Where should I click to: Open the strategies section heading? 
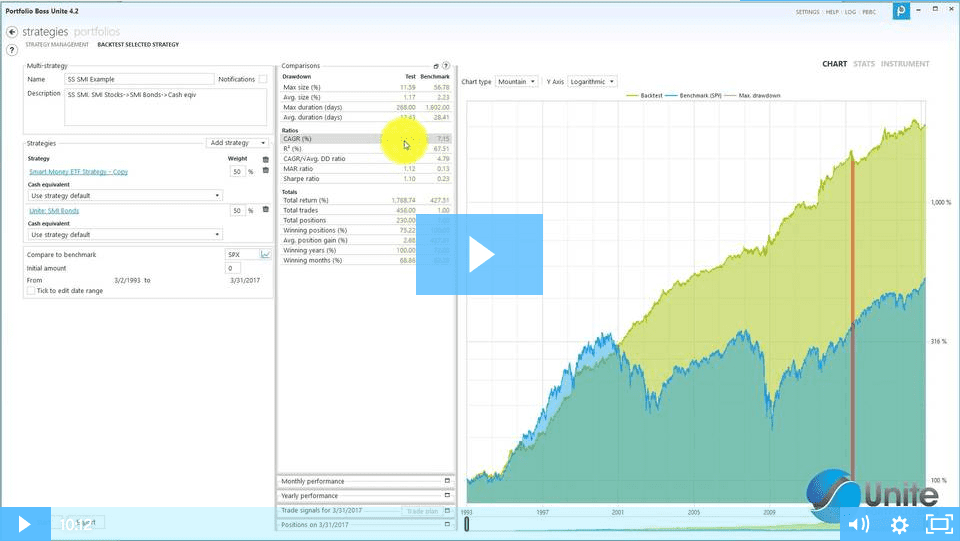(45, 32)
